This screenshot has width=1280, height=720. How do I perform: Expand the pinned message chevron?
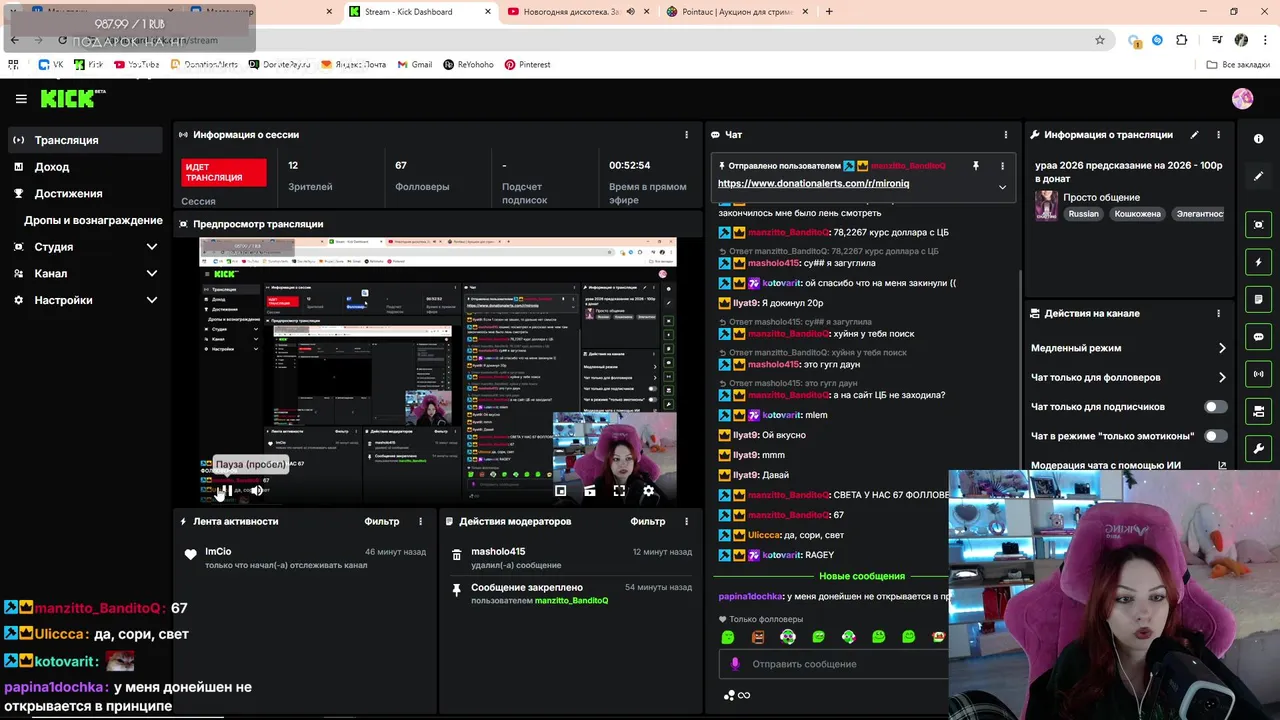pyautogui.click(x=1002, y=187)
